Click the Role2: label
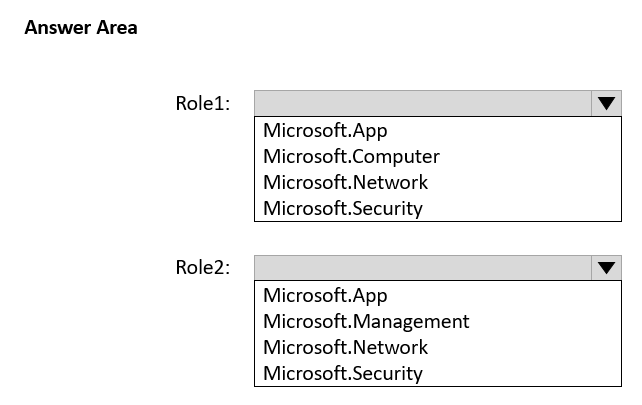Viewport: 642px width, 405px height. tap(203, 267)
